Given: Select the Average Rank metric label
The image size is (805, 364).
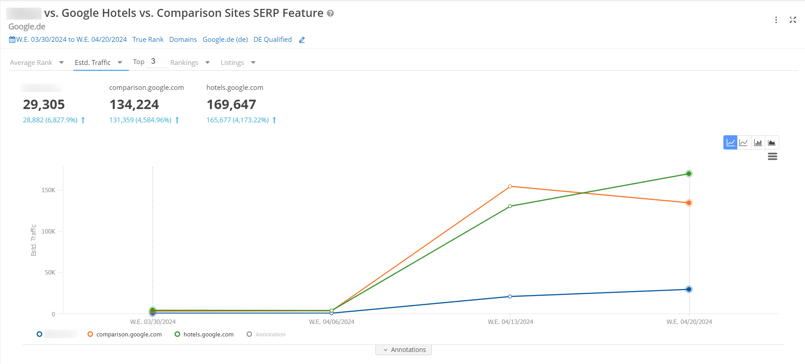Looking at the screenshot, I should coord(31,63).
